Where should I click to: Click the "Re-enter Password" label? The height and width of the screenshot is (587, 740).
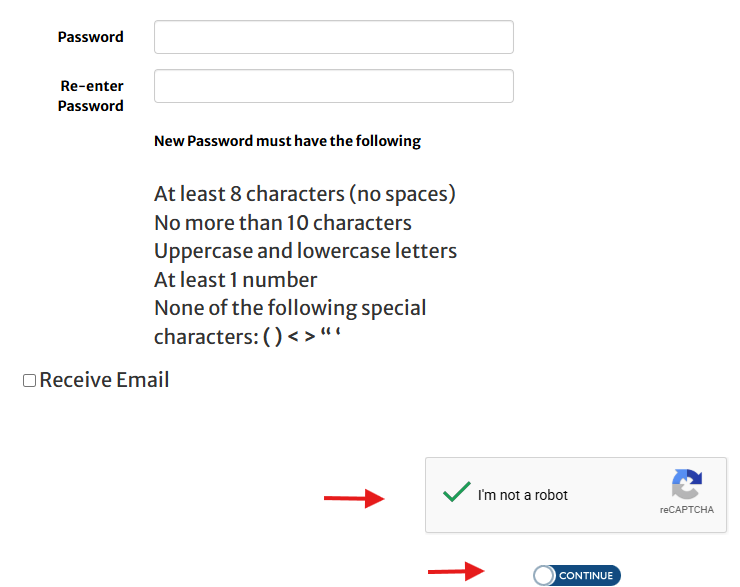click(91, 96)
